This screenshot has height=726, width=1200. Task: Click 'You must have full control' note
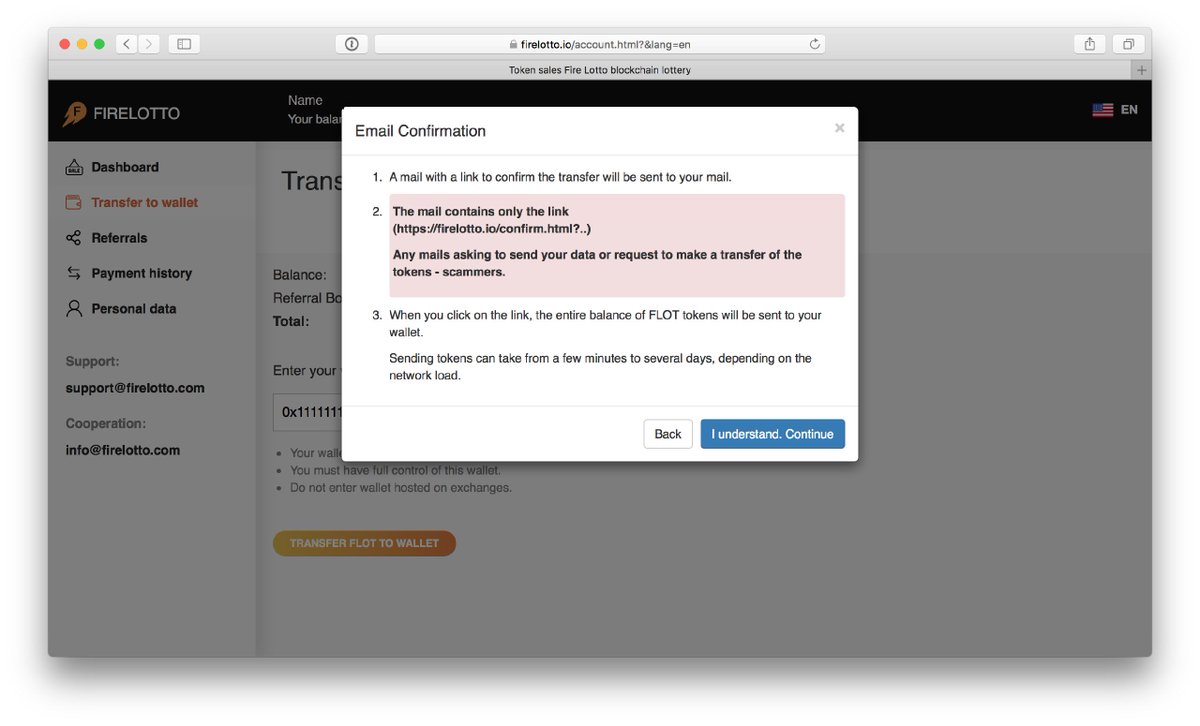395,470
